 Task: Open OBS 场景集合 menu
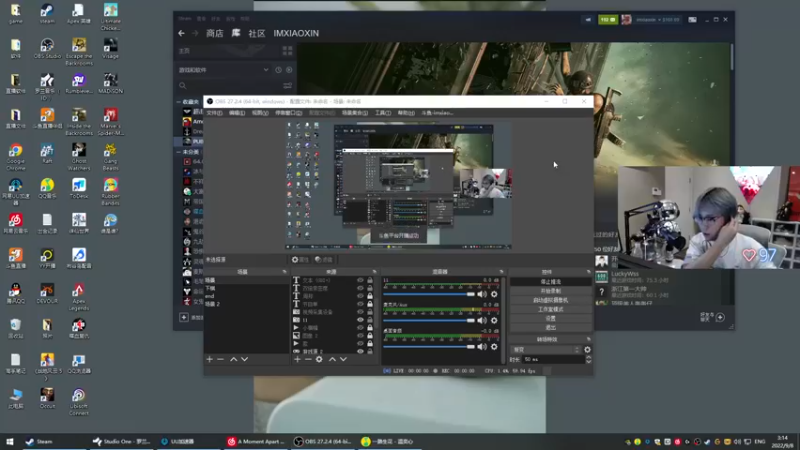point(355,113)
